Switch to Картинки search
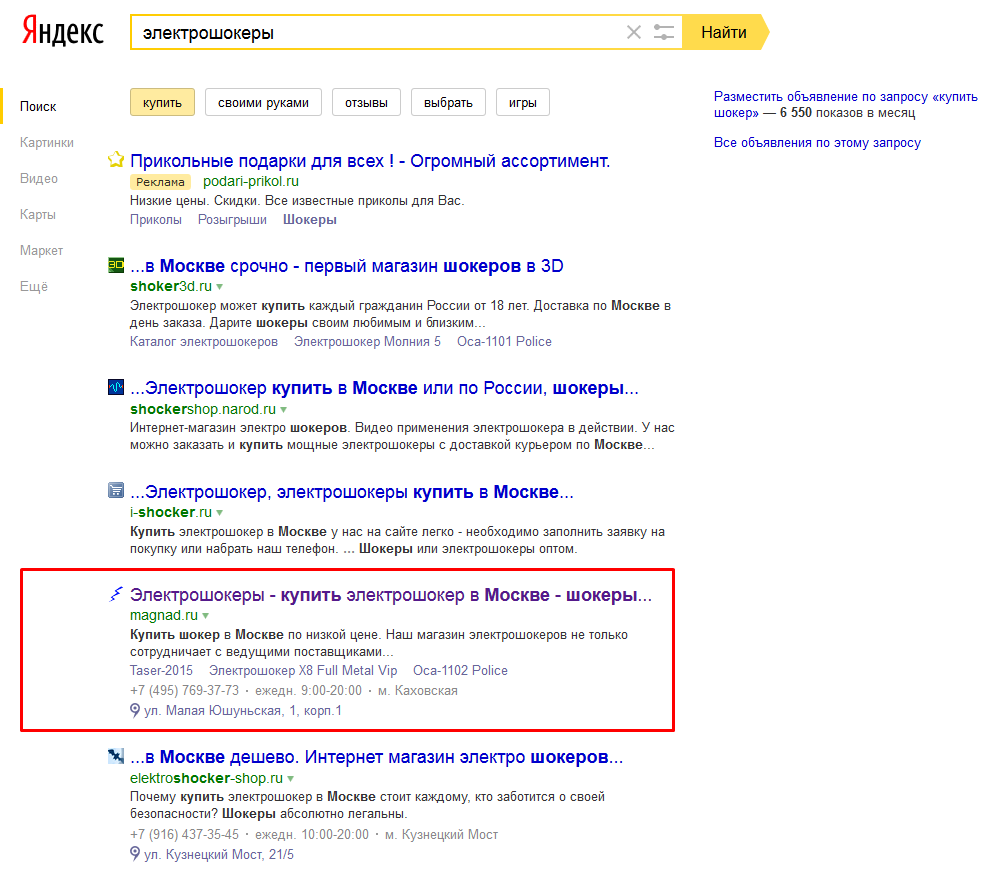The image size is (982, 875). pyautogui.click(x=47, y=143)
